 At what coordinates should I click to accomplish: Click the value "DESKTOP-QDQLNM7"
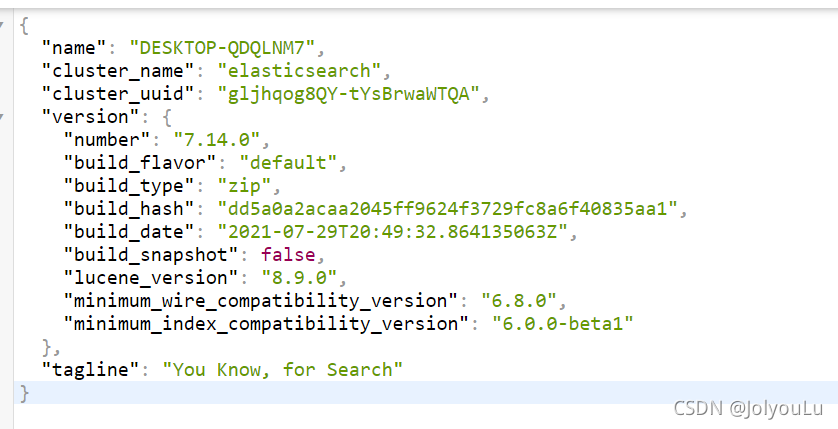click(222, 48)
